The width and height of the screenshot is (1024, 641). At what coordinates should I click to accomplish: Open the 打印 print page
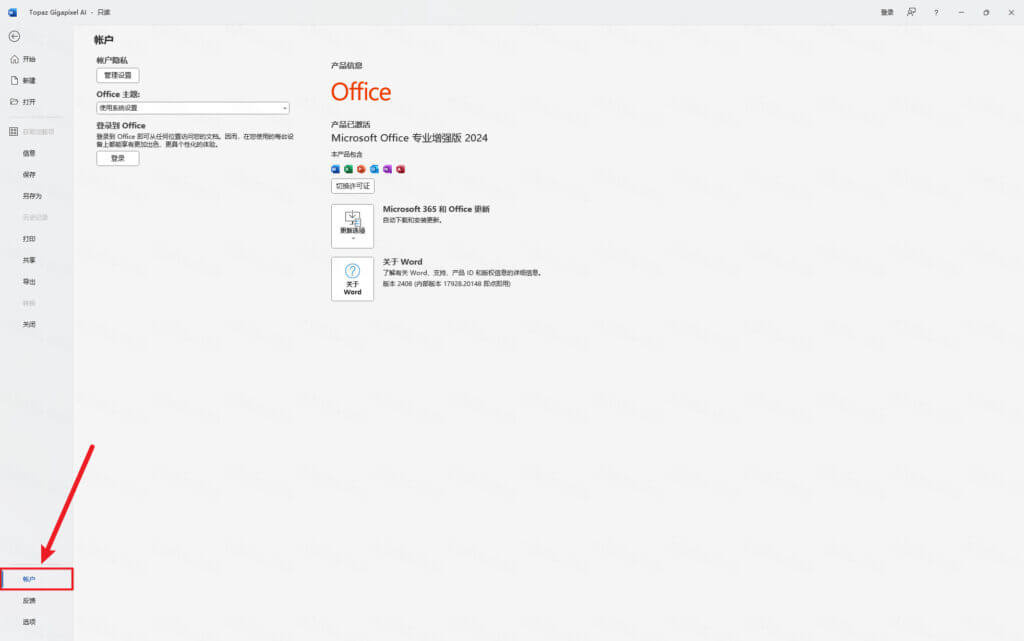pos(29,239)
